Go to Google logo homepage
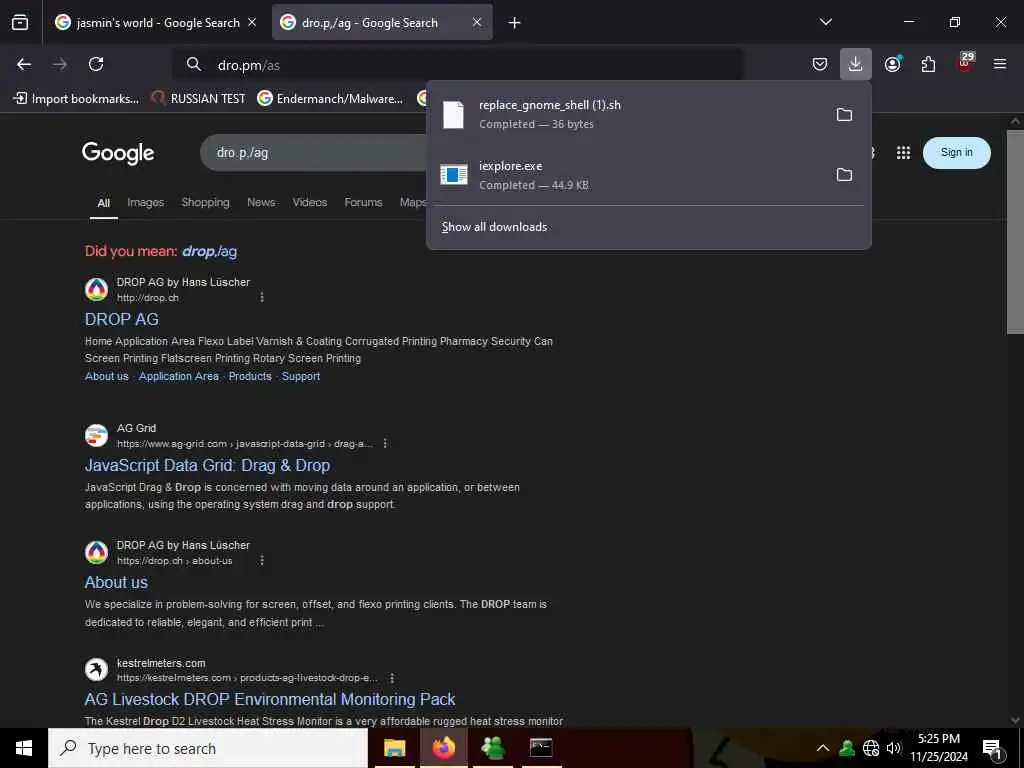The height and width of the screenshot is (768, 1024). pyautogui.click(x=118, y=153)
